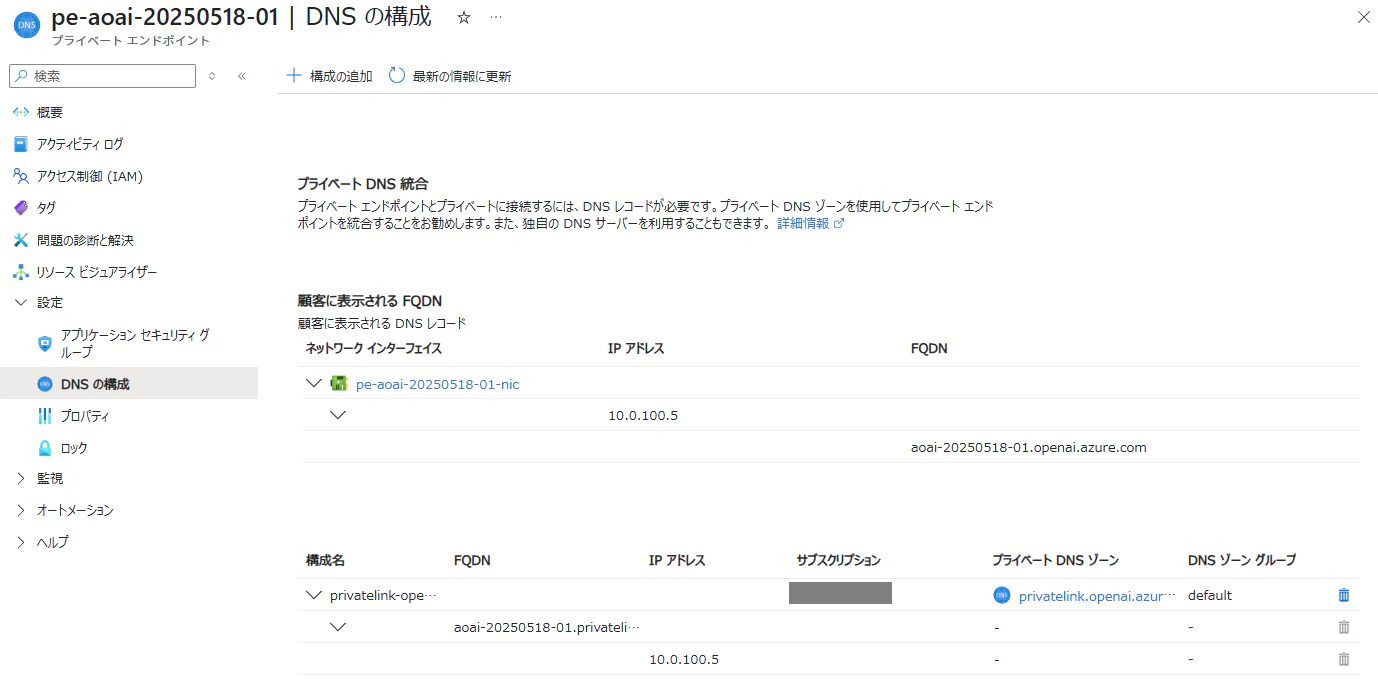The width and height of the screenshot is (1378, 695).
Task: Favorite this page with the star icon
Action: [463, 18]
